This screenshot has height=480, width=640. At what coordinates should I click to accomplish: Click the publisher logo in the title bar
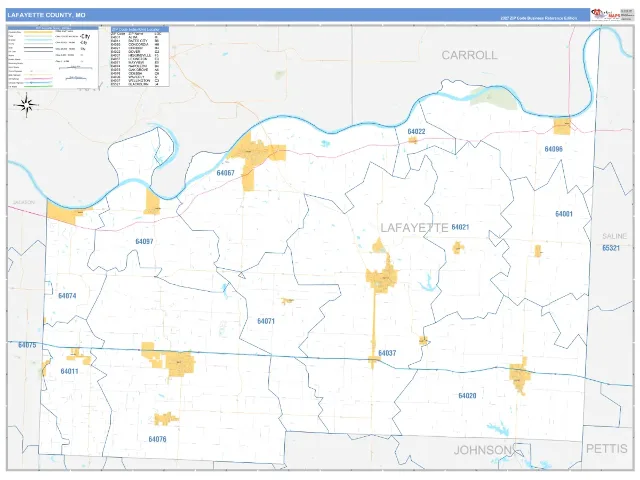[605, 14]
